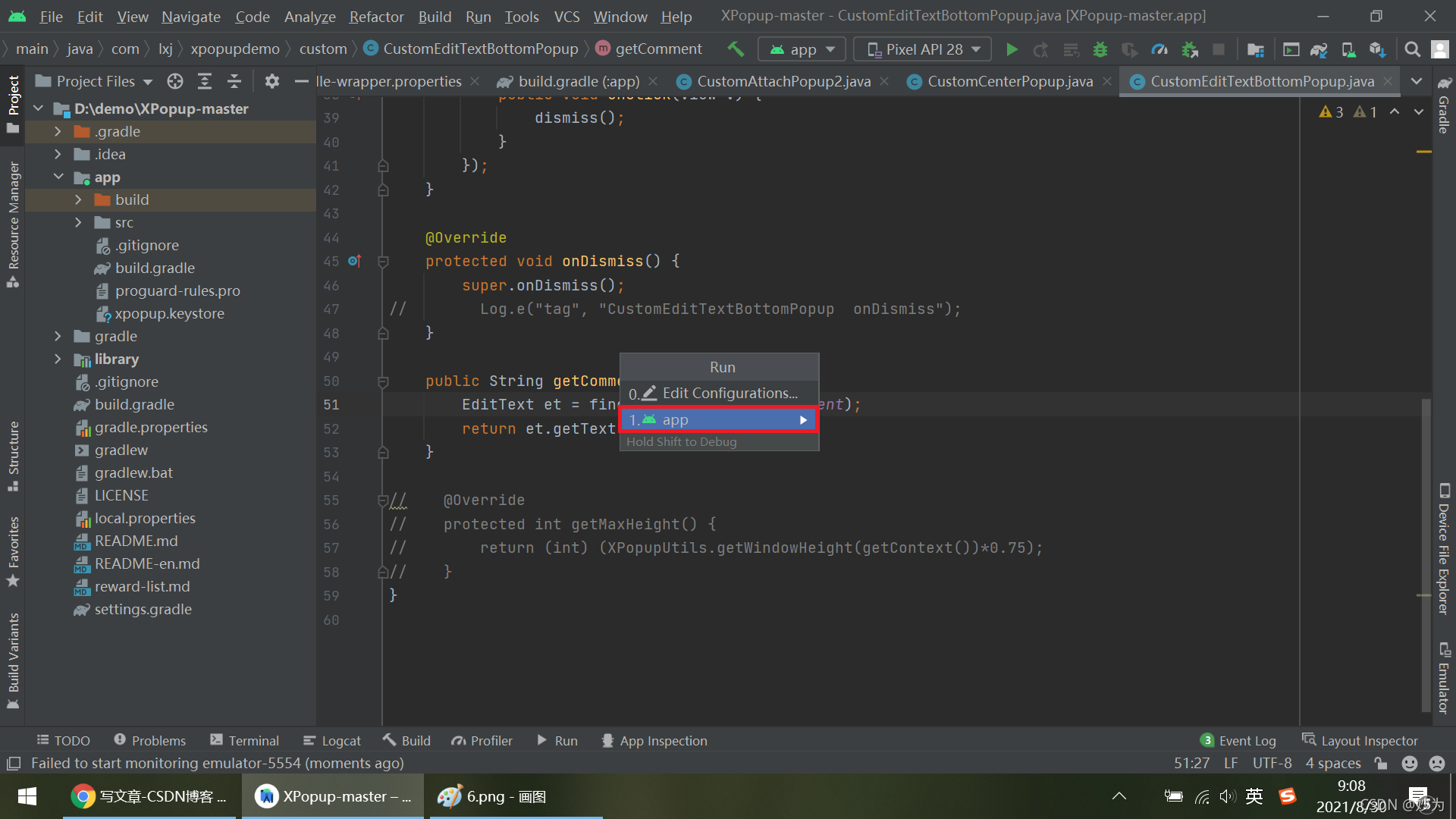
Task: Toggle Structure tool window
Action: (13, 457)
